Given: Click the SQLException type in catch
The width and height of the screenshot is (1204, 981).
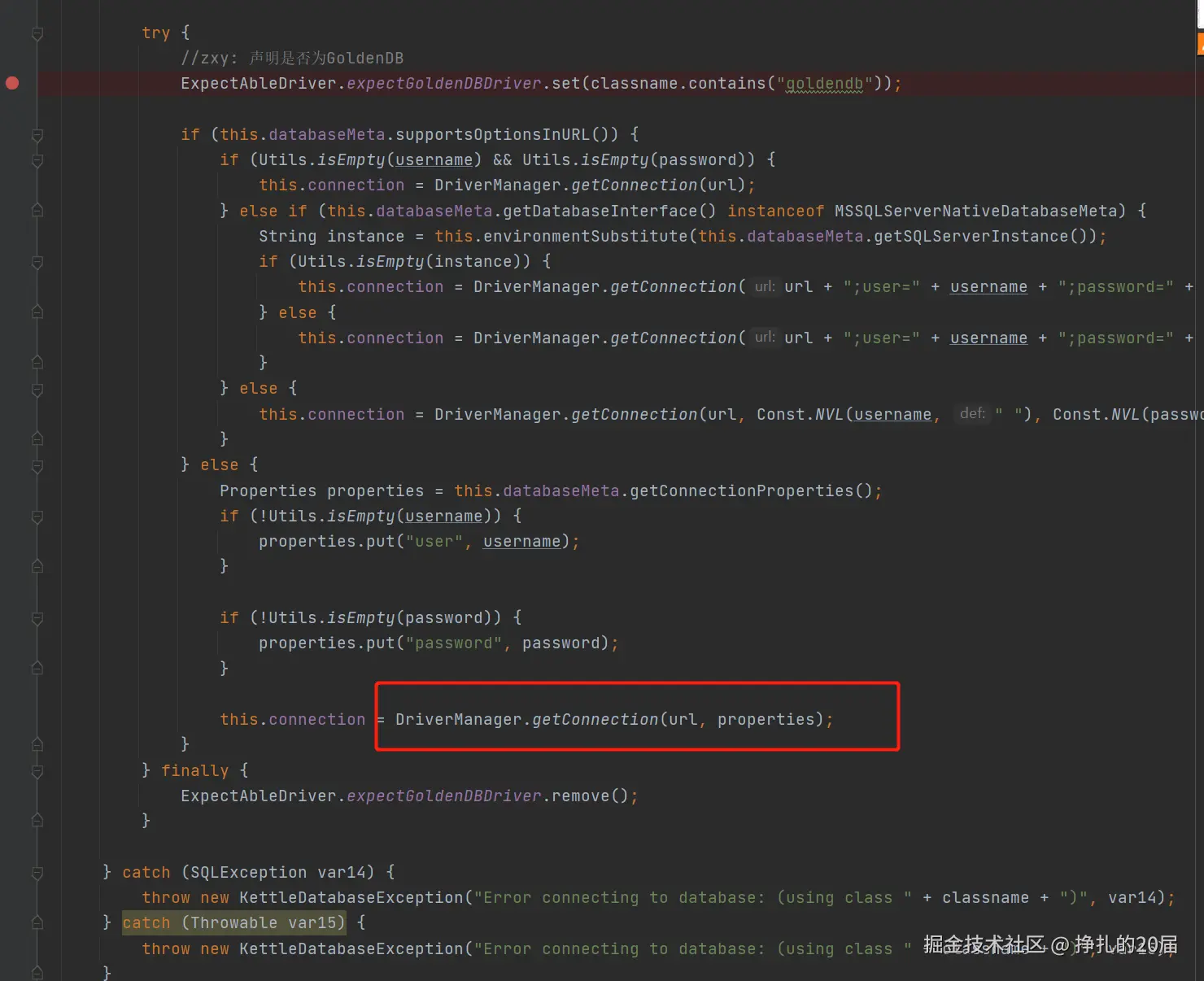Looking at the screenshot, I should tap(249, 872).
